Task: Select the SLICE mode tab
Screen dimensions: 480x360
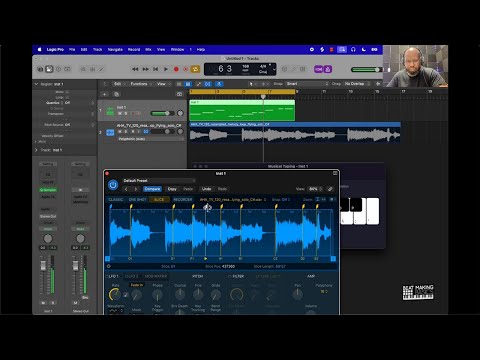Action: coord(159,199)
